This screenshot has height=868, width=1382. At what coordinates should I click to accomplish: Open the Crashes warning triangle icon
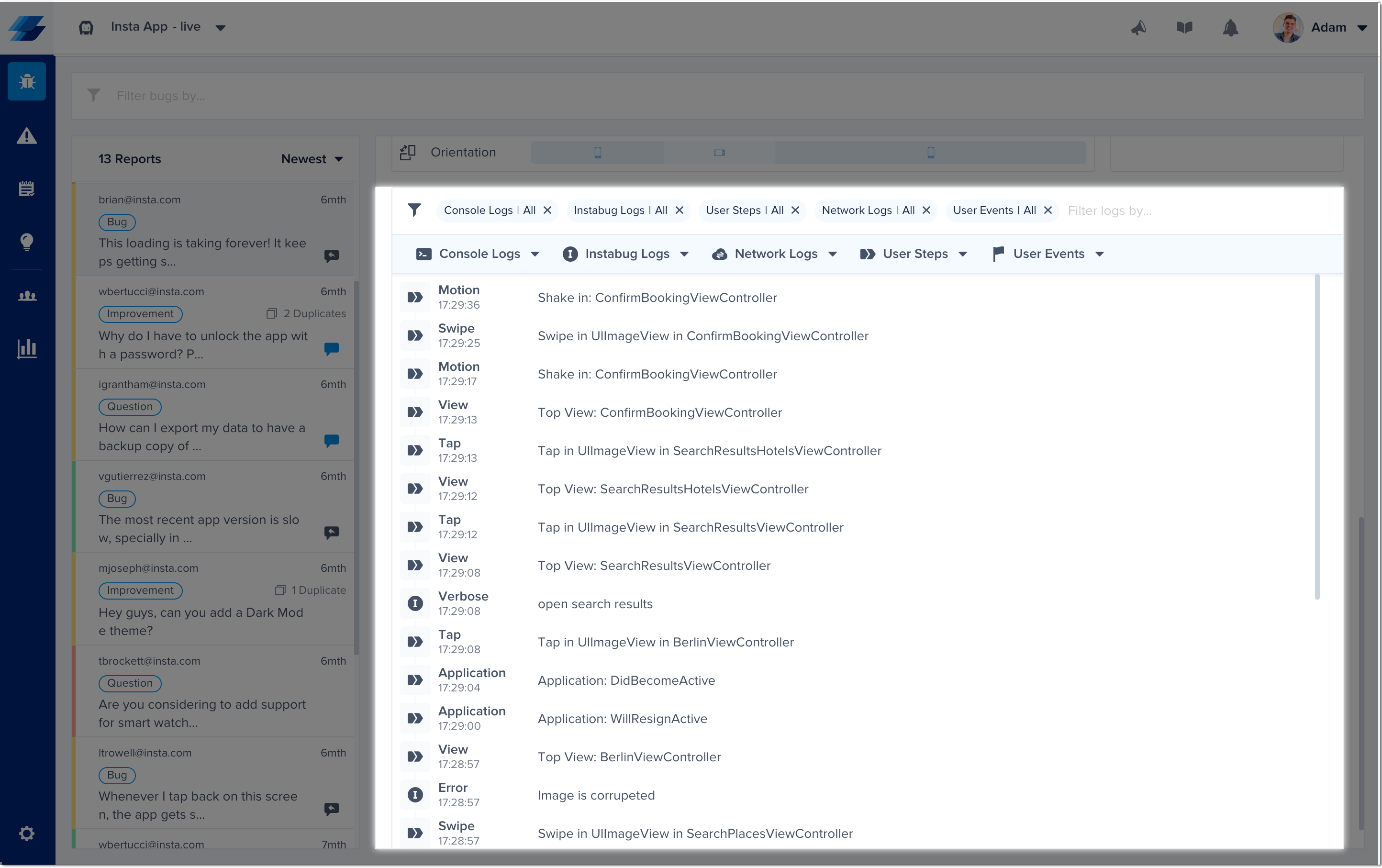tap(27, 136)
